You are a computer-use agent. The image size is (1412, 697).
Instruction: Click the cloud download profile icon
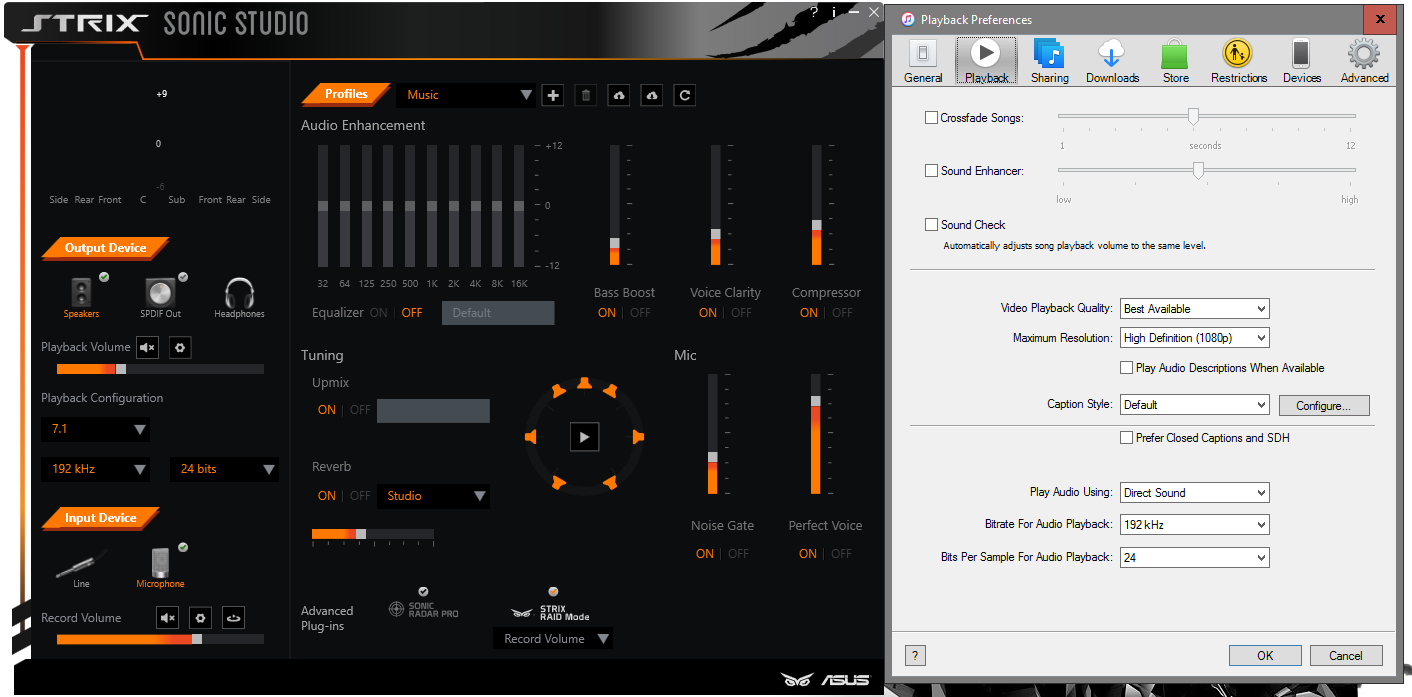pyautogui.click(x=652, y=95)
